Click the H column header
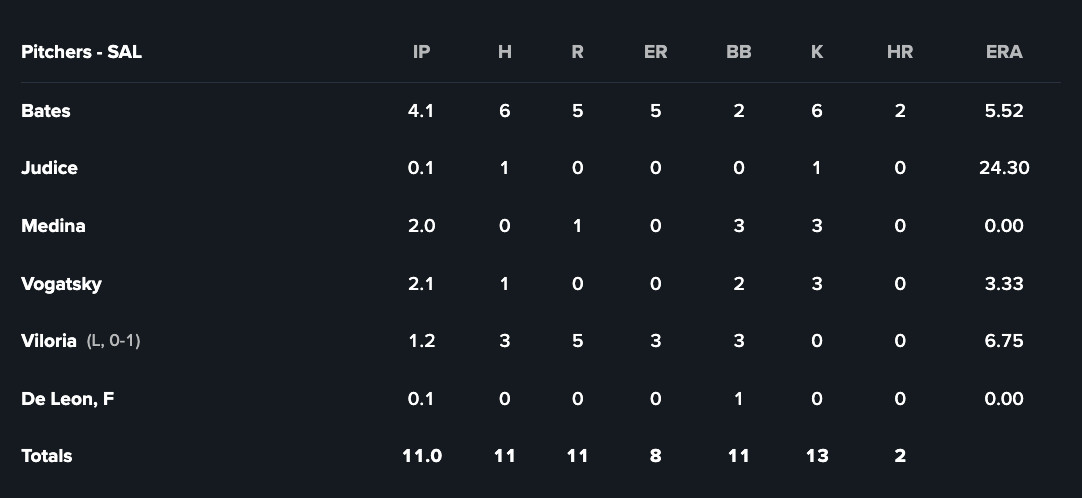 coord(504,52)
